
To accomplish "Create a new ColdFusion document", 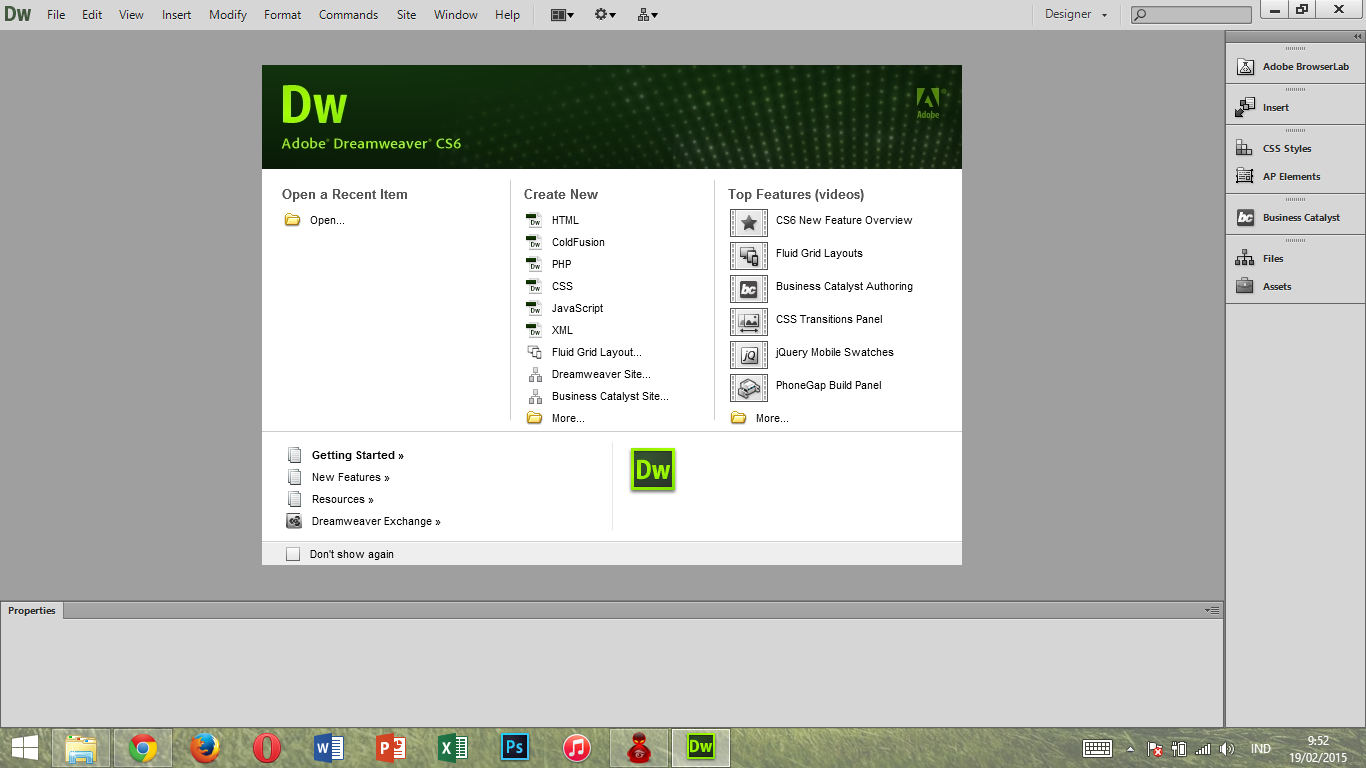I will [x=578, y=242].
